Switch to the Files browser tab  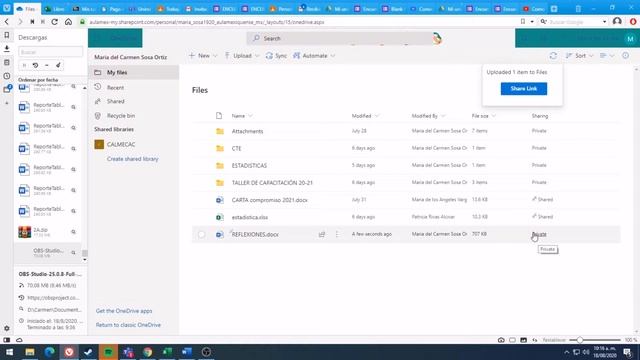click(27, 9)
